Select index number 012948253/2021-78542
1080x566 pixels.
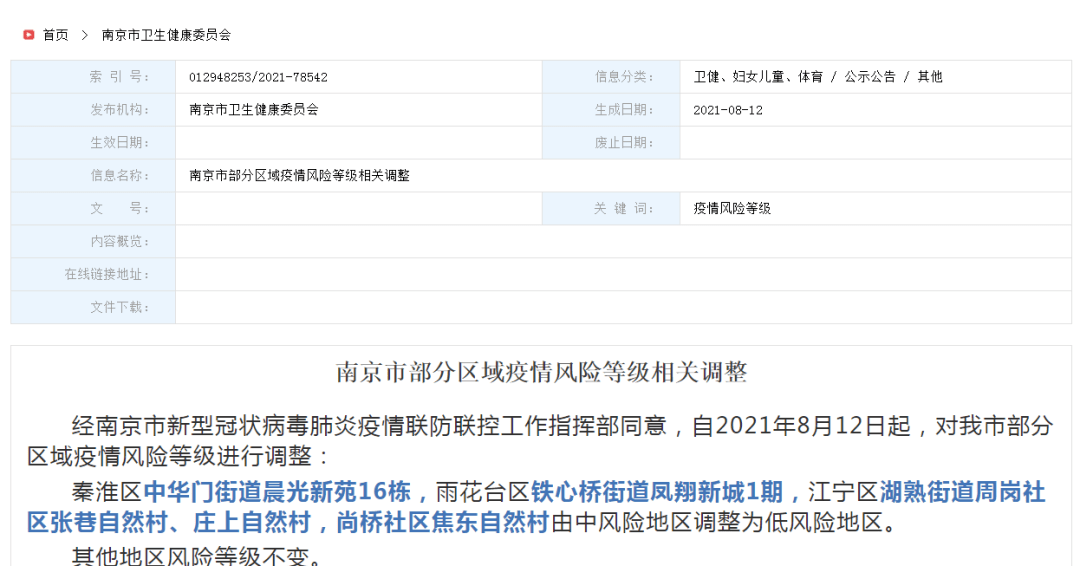(x=258, y=77)
